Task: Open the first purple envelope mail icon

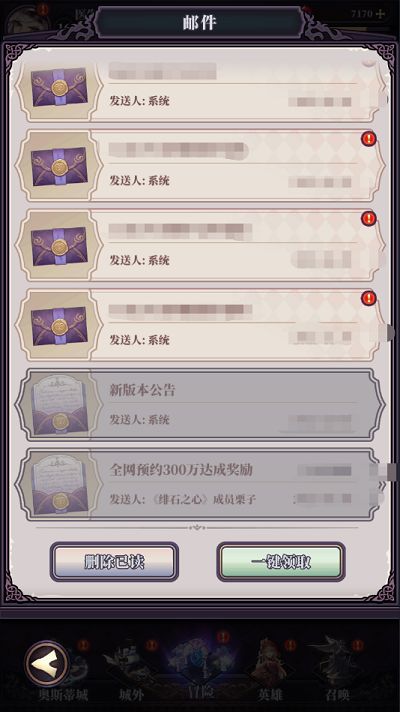Action: tap(59, 87)
